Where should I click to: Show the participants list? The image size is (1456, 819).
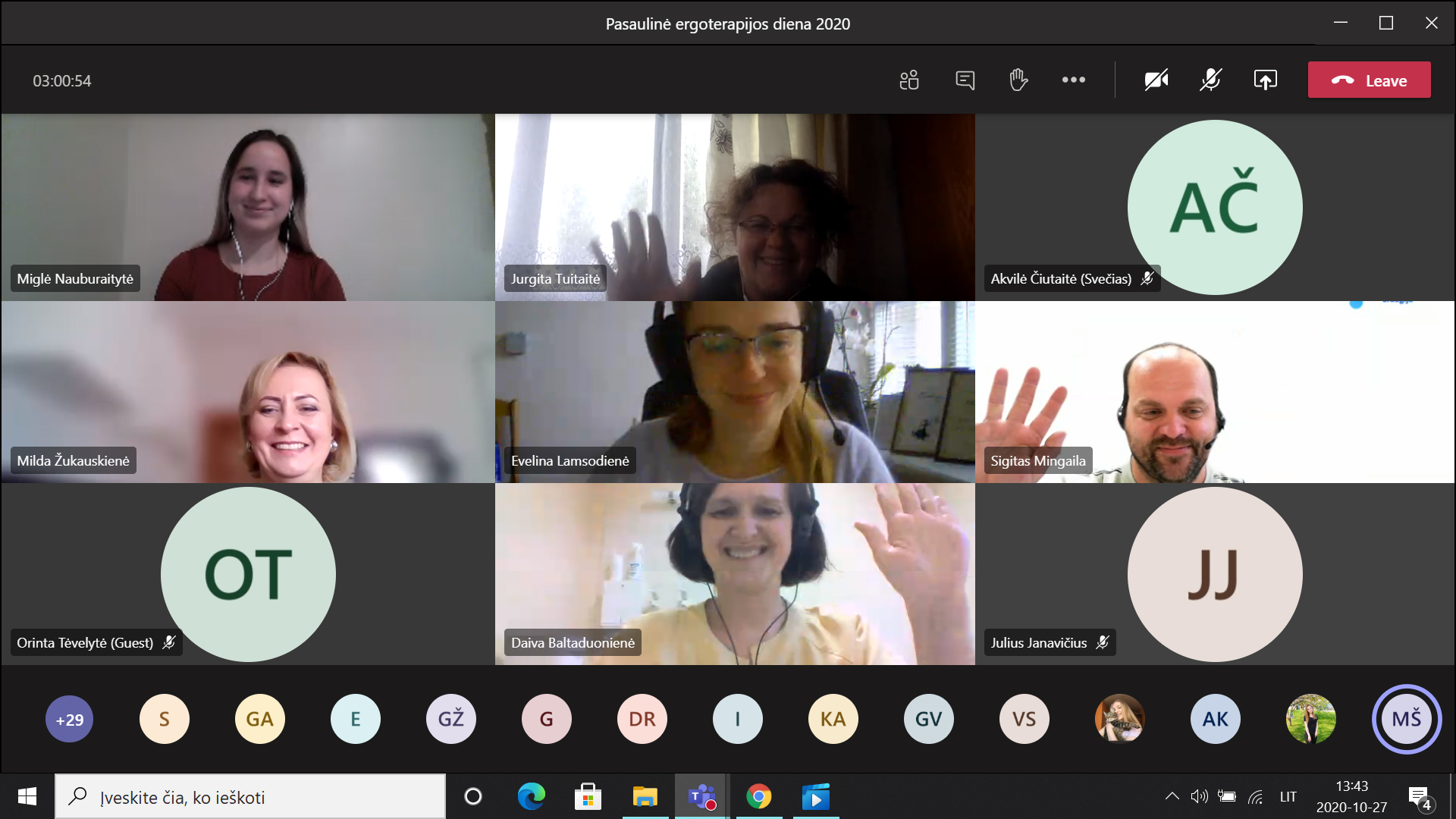(909, 80)
